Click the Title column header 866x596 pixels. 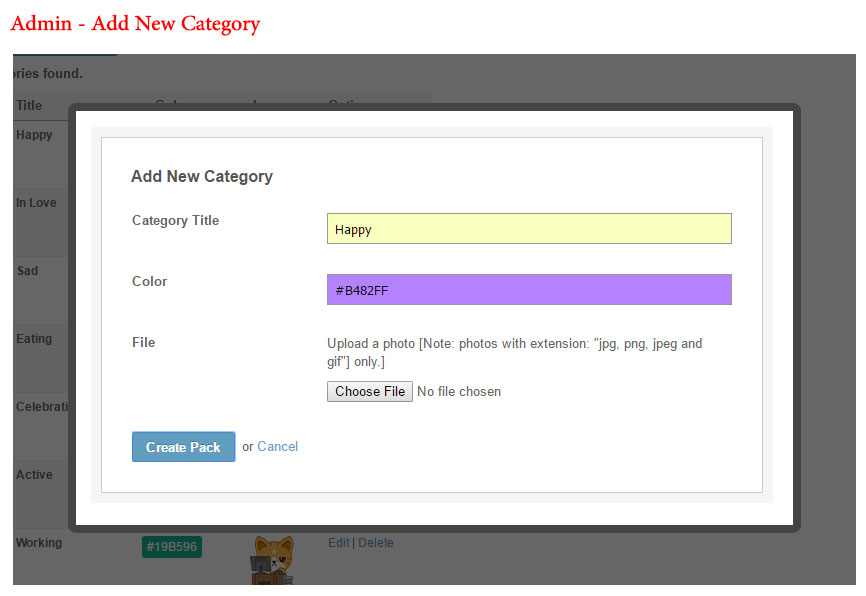click(x=29, y=105)
